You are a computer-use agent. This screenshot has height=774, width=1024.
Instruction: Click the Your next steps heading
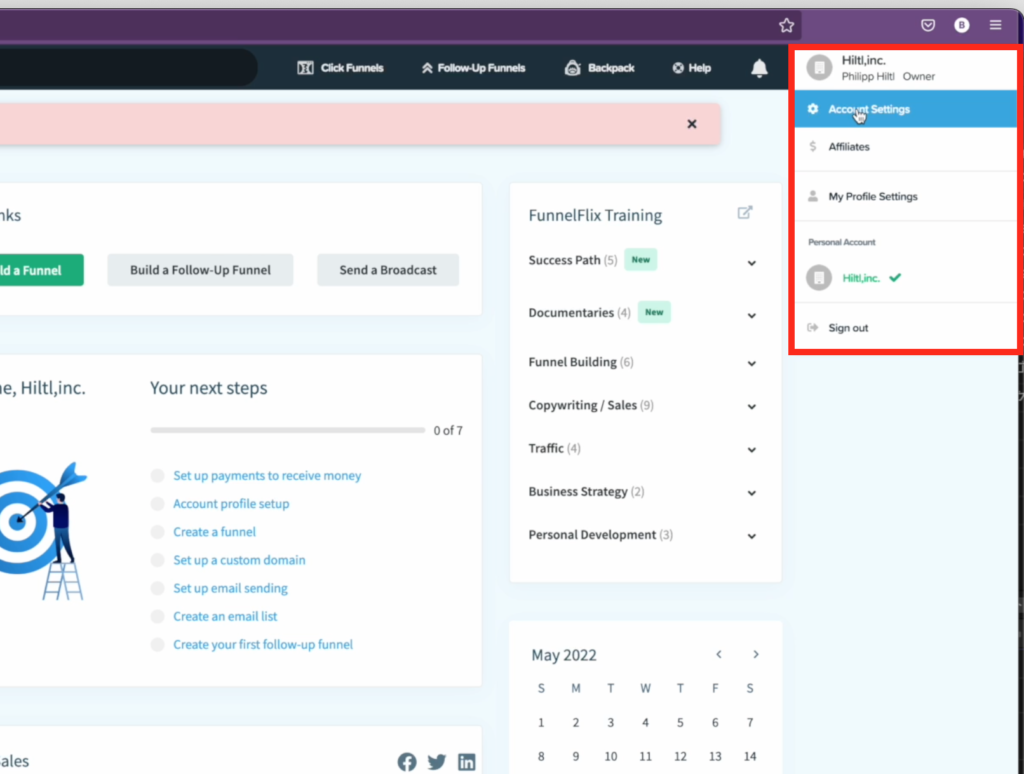208,388
